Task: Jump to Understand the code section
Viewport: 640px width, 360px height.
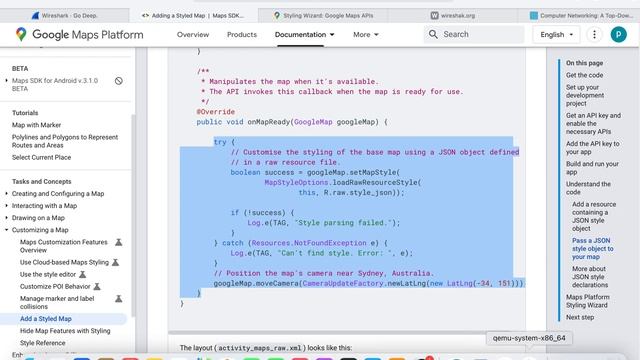Action: [x=588, y=188]
